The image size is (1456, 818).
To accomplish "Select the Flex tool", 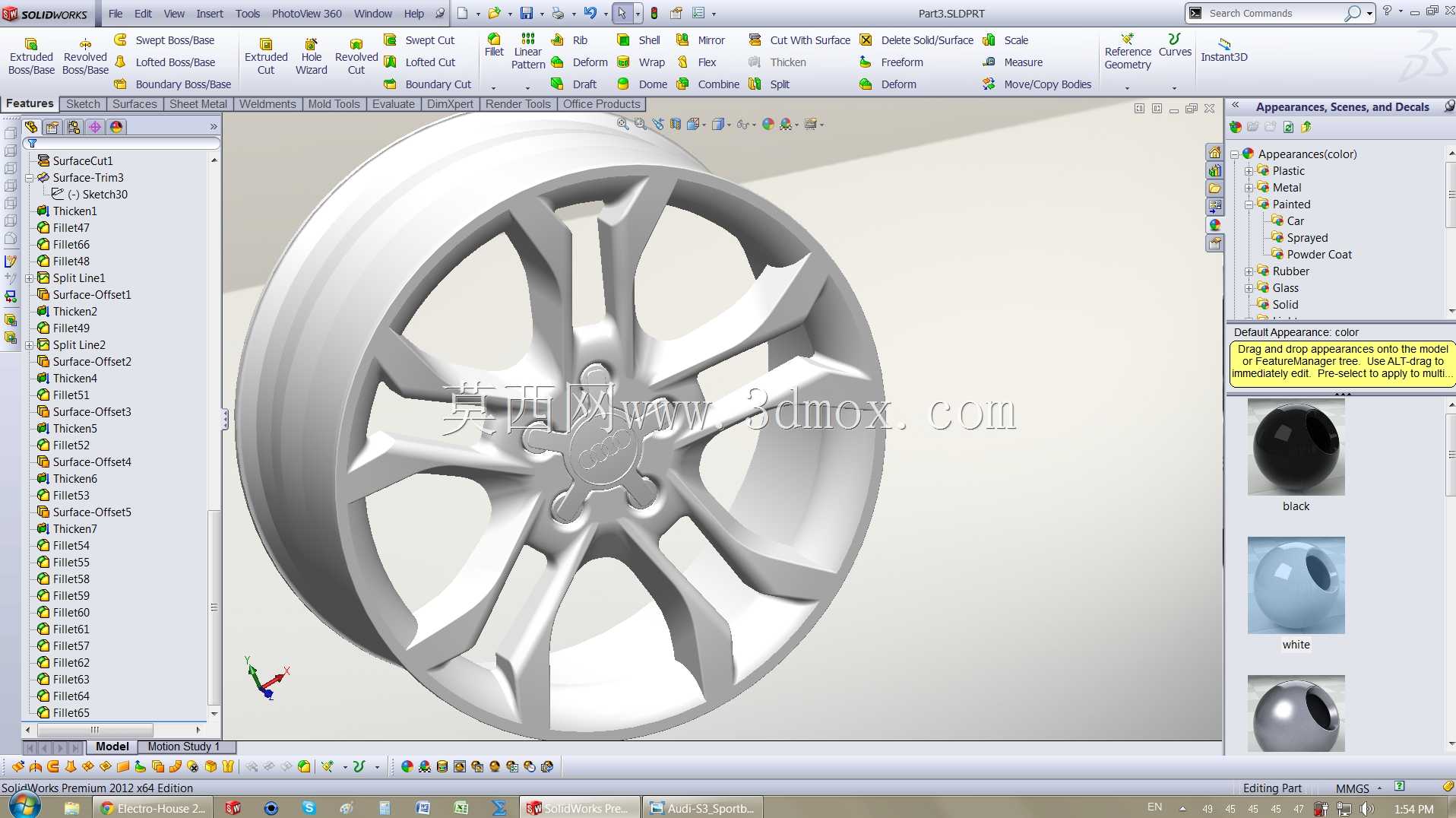I will (696, 62).
